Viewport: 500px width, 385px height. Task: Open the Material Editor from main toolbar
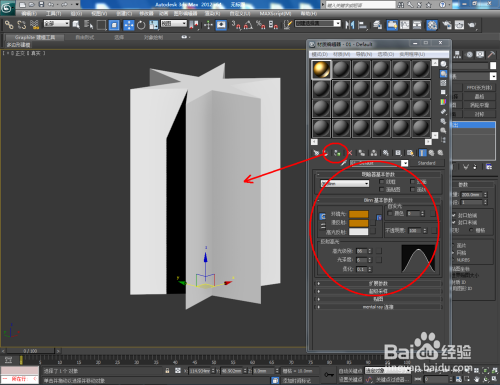(x=432, y=25)
